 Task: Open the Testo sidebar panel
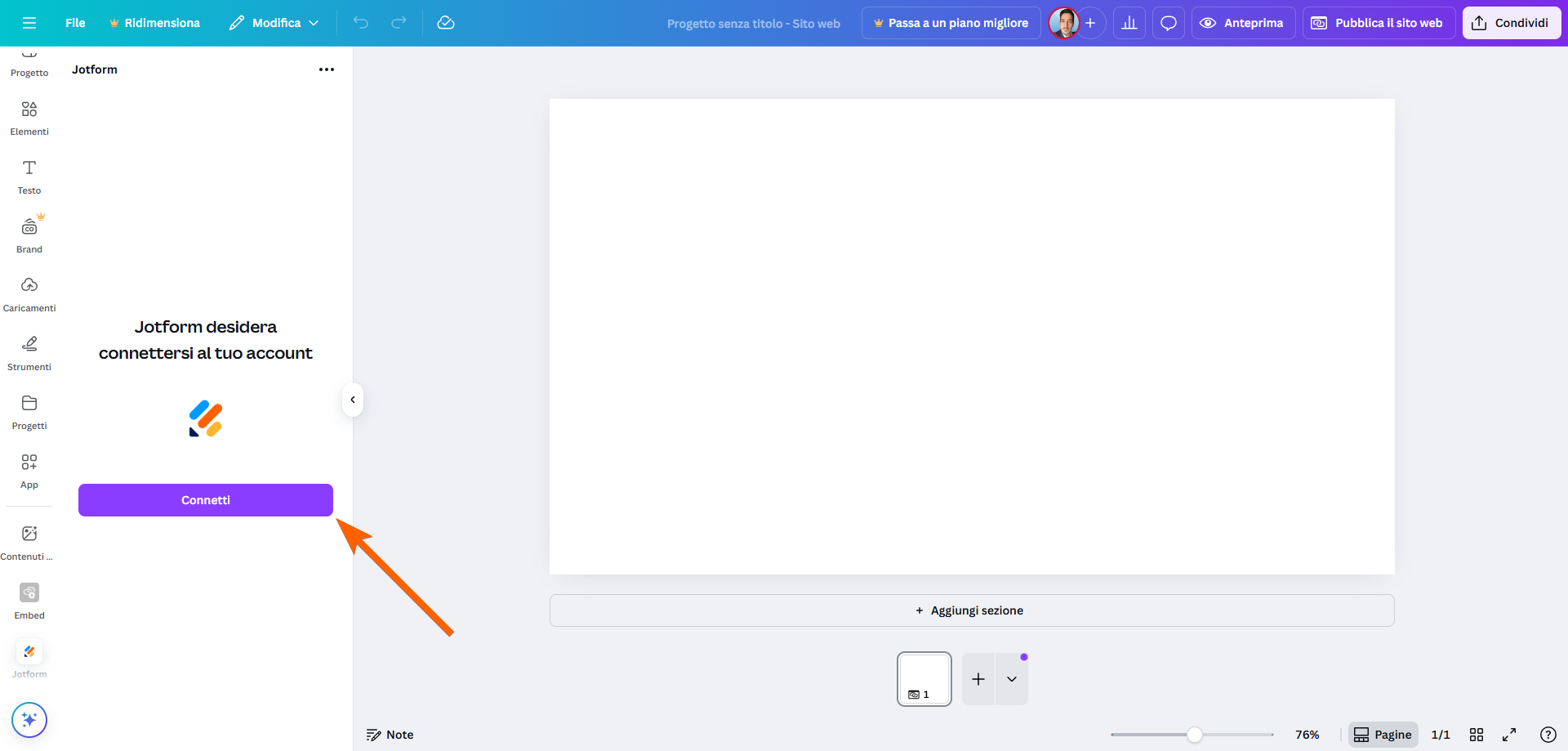click(x=29, y=177)
